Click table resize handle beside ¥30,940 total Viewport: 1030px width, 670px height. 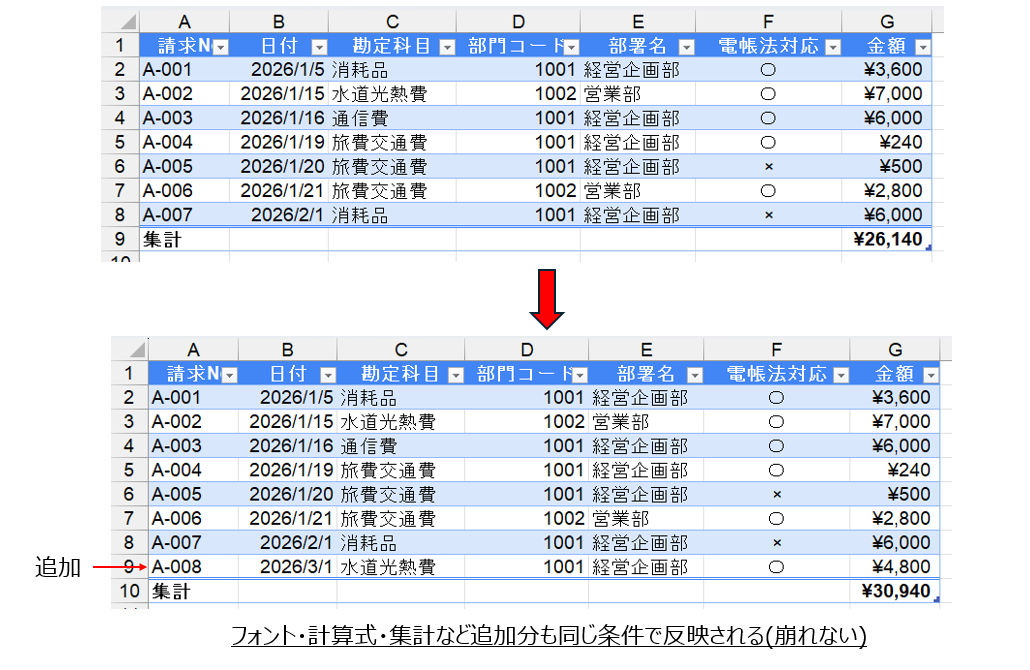click(x=937, y=598)
